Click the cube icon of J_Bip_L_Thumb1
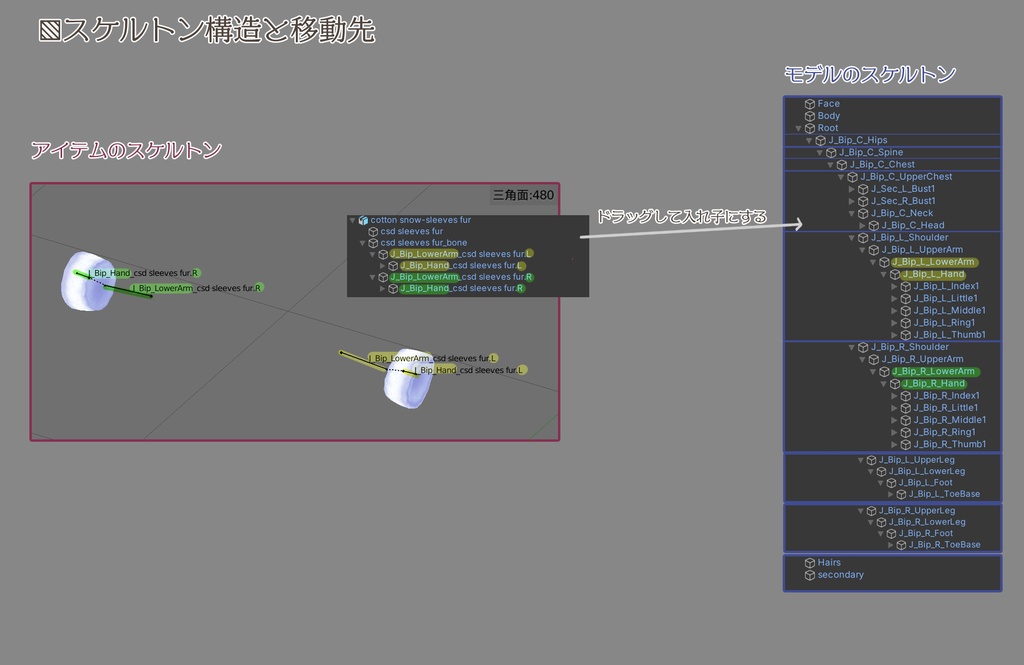This screenshot has width=1024, height=665. click(x=906, y=335)
